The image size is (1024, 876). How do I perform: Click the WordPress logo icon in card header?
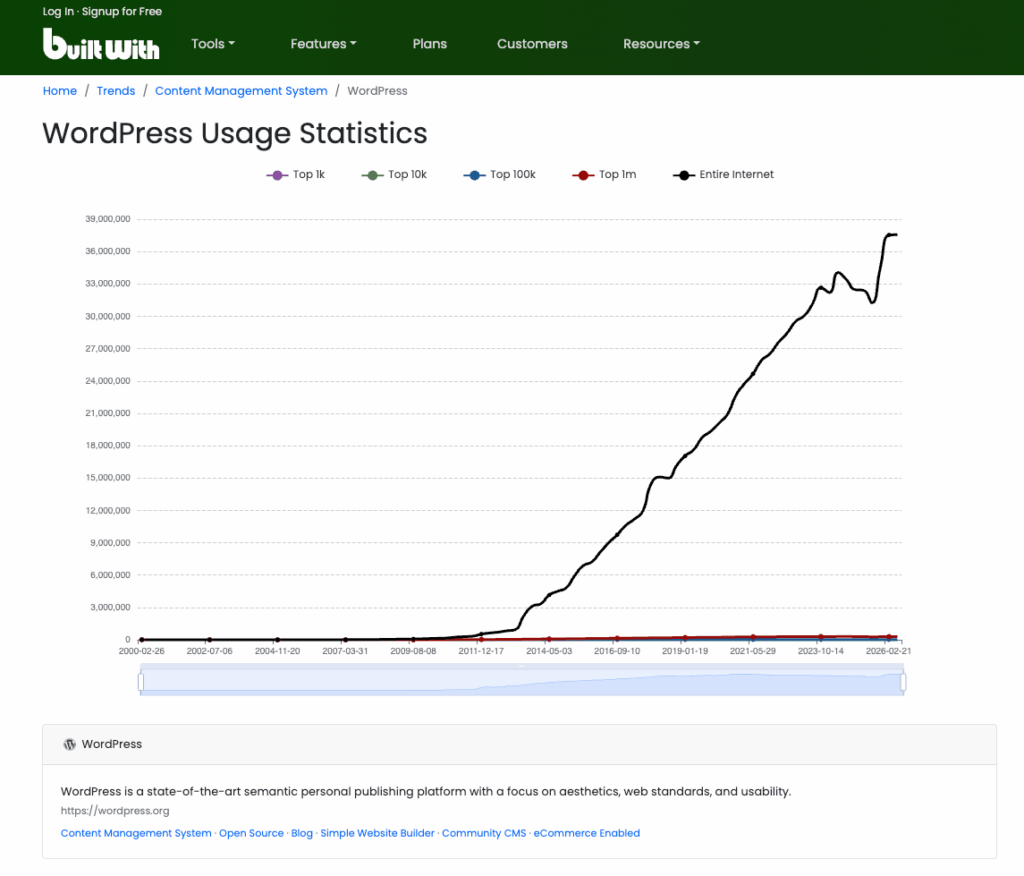[x=69, y=744]
